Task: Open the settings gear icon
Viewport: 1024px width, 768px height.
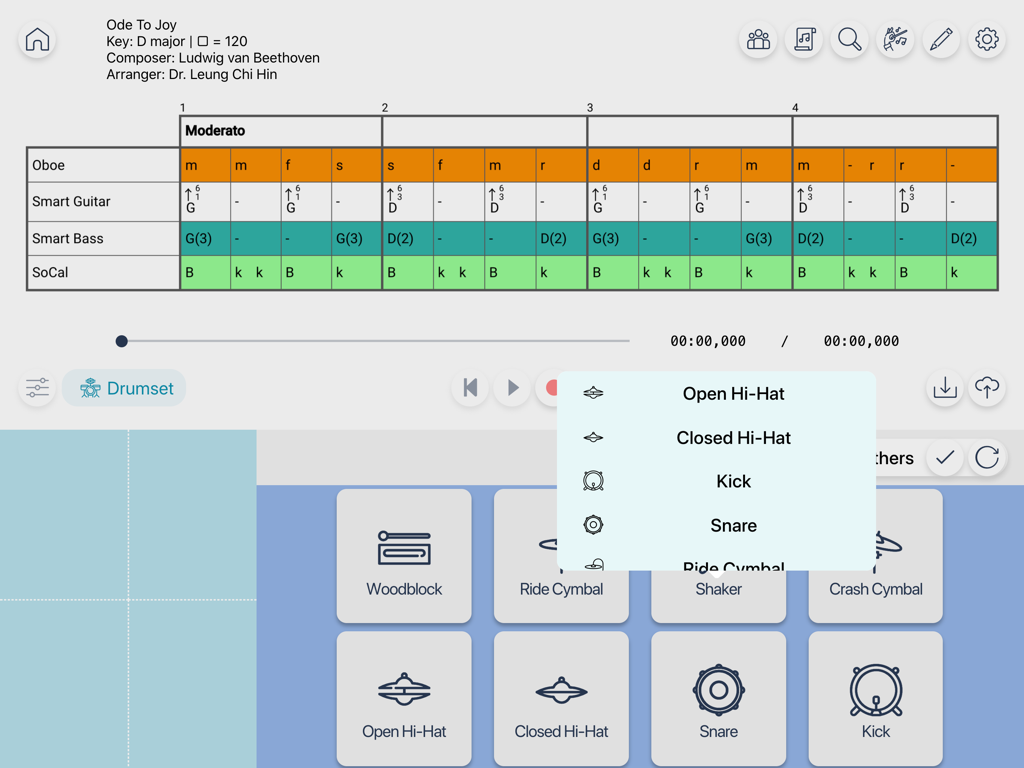Action: (987, 40)
